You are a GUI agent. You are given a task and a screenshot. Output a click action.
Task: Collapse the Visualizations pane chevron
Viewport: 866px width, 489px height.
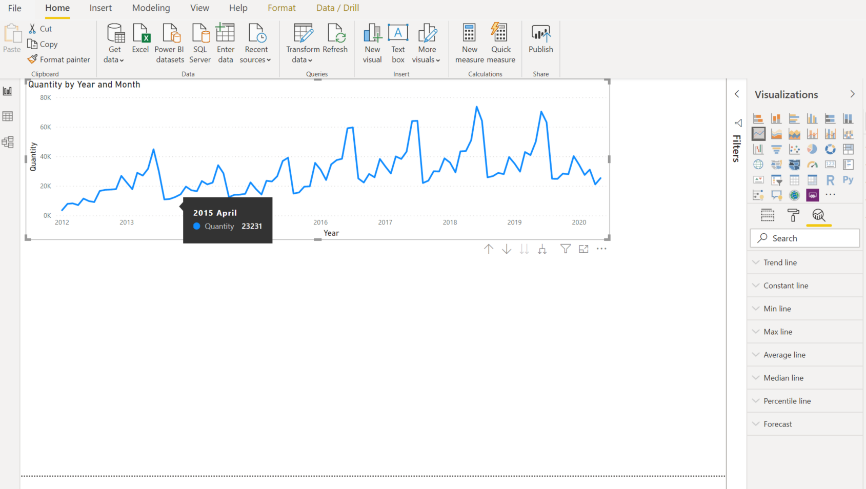click(852, 94)
